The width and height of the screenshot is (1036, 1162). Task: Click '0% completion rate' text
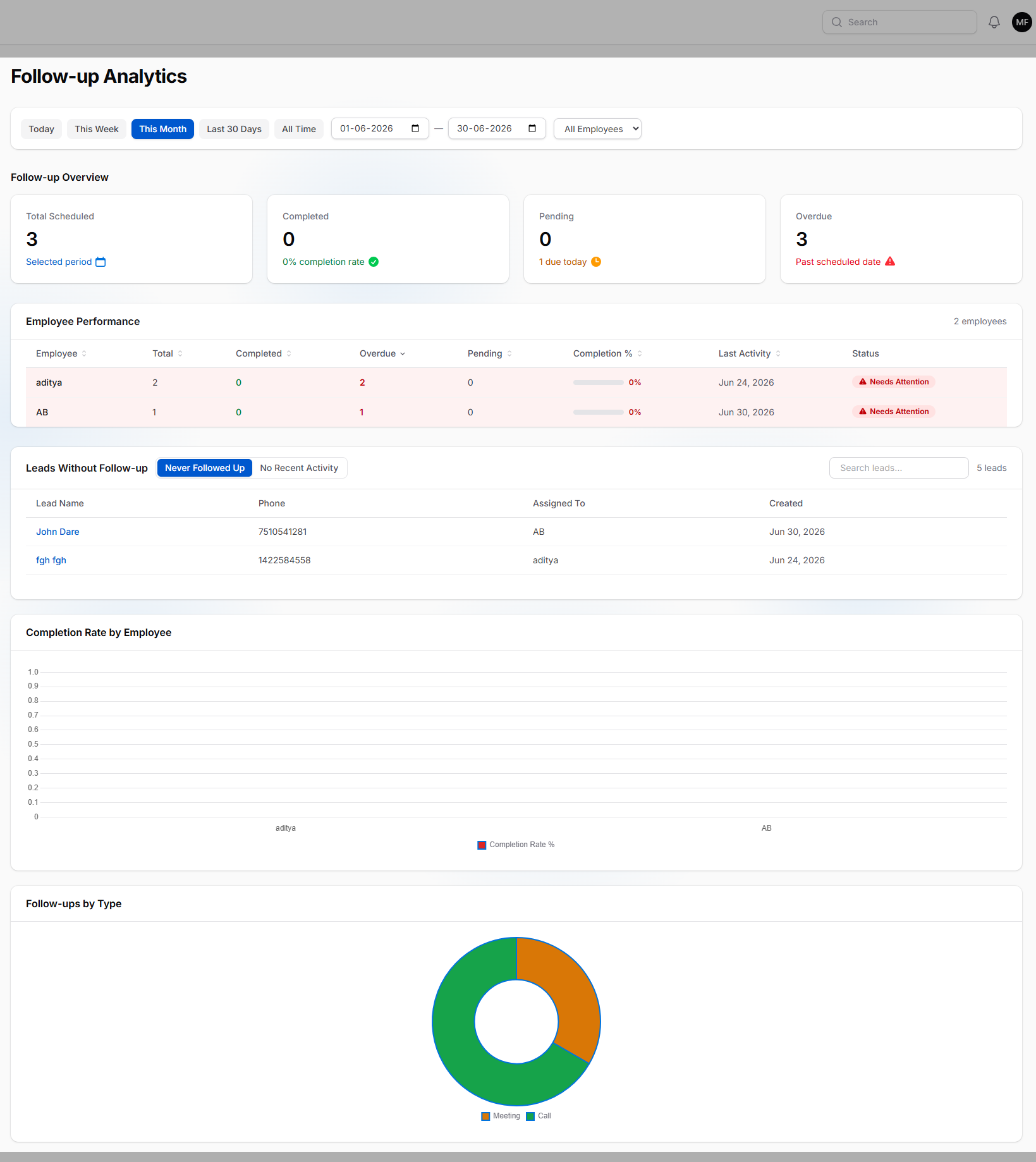[x=324, y=262]
